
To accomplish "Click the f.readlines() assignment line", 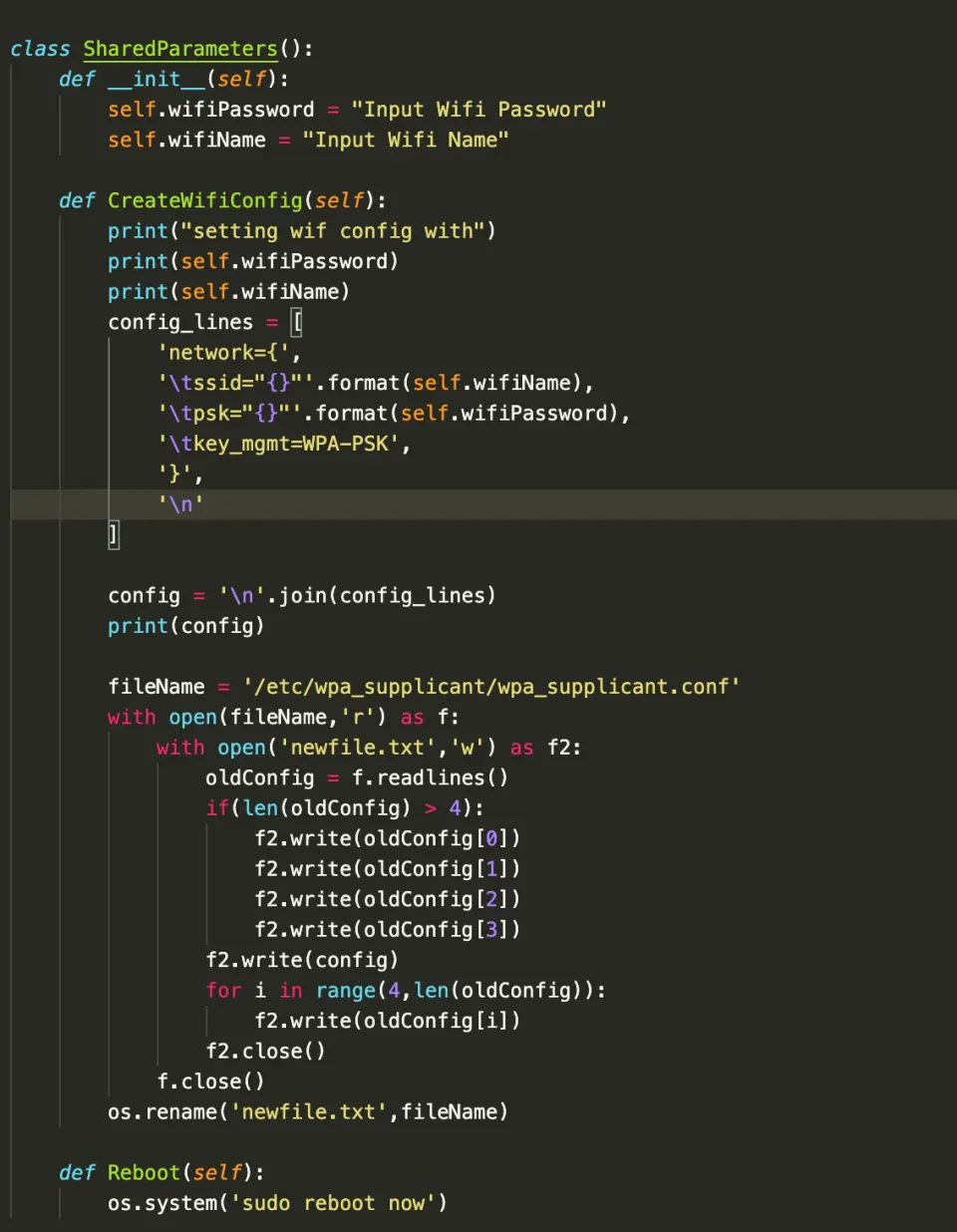I will [x=357, y=778].
